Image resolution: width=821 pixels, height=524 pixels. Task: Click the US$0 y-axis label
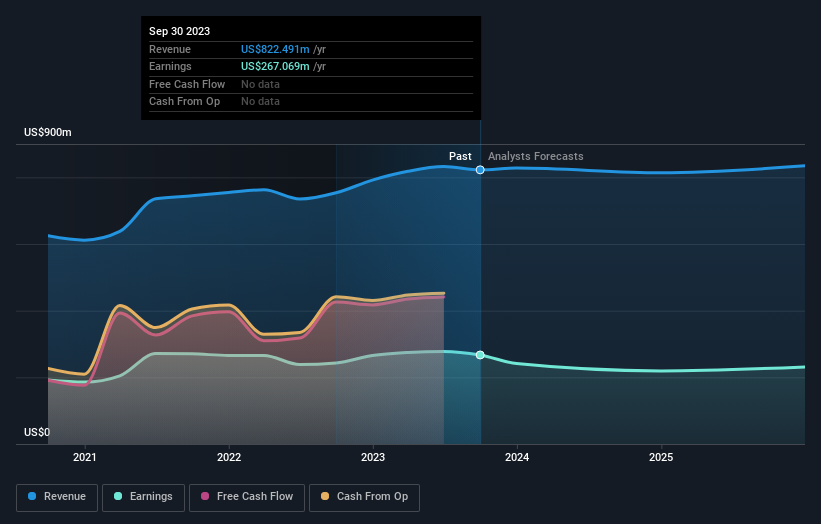[x=37, y=432]
